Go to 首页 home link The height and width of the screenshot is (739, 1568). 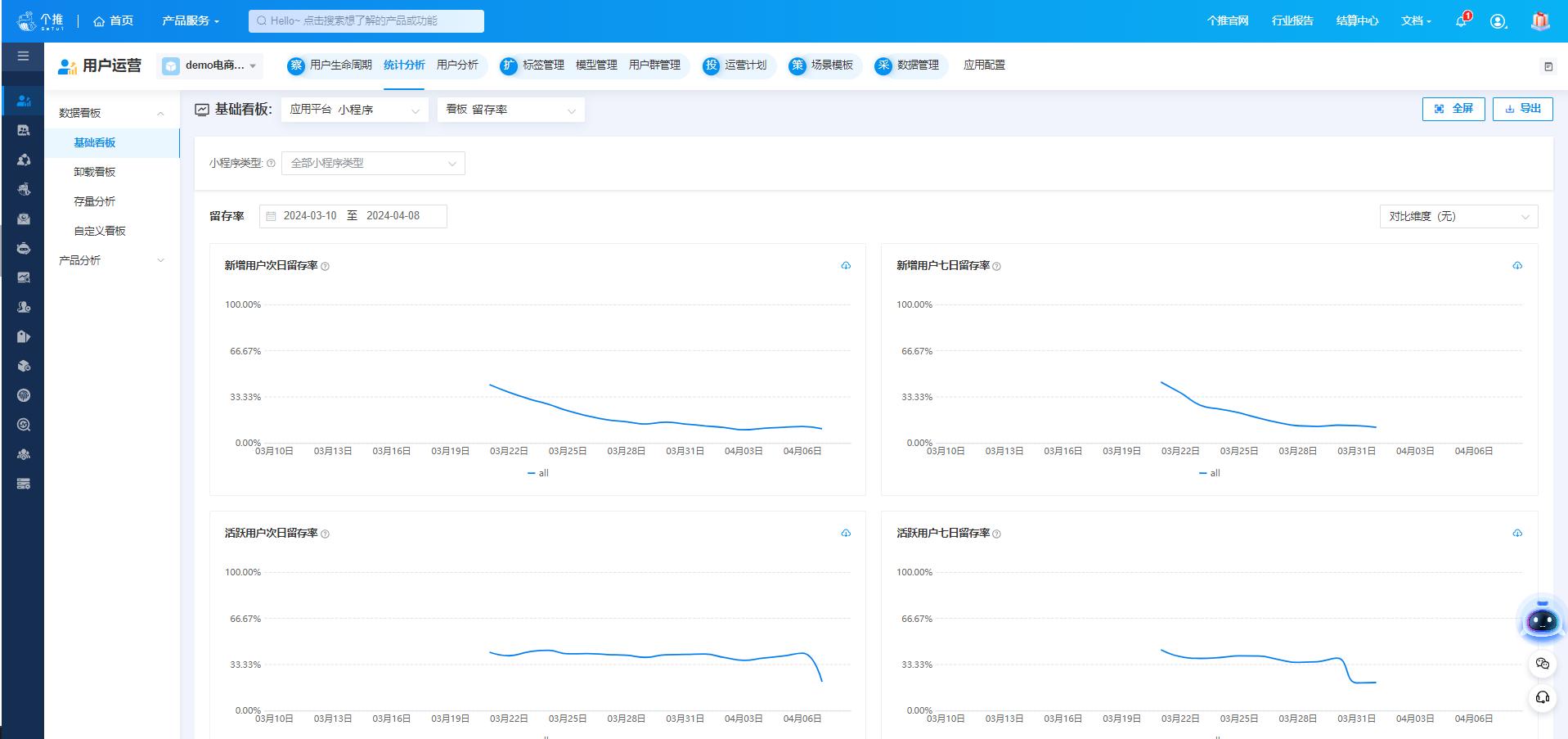pos(113,20)
